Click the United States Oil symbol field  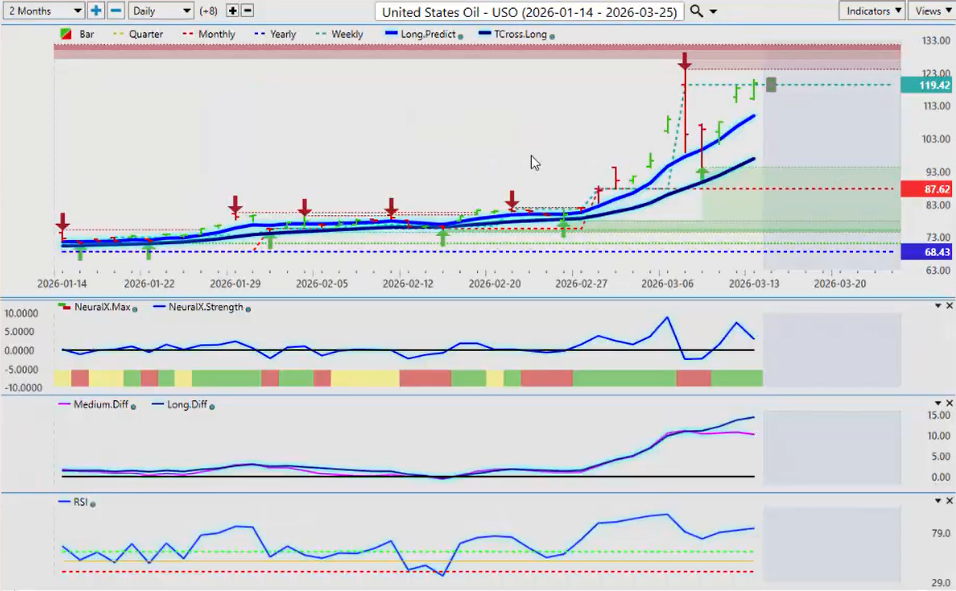coord(530,11)
